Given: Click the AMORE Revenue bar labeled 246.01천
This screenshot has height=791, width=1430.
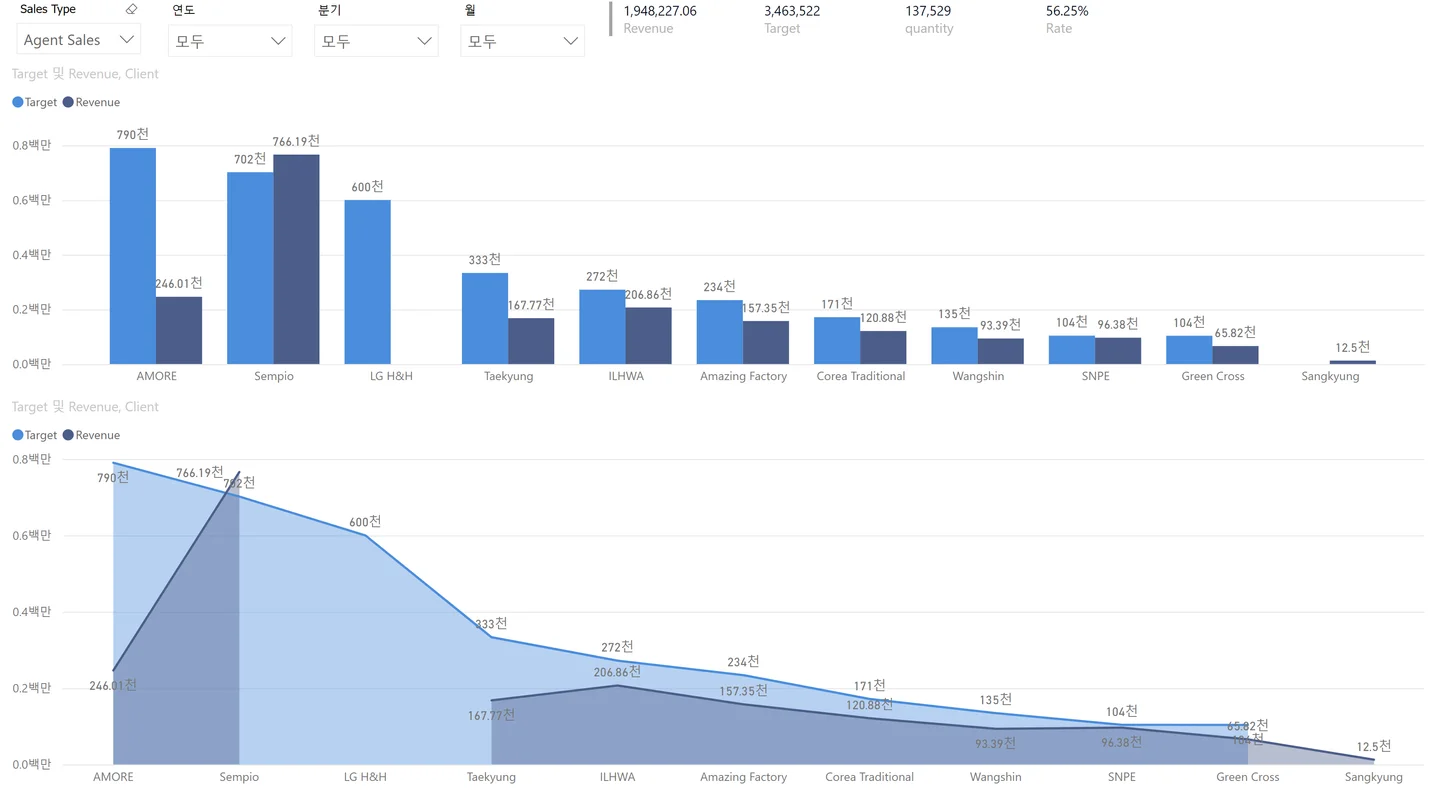Looking at the screenshot, I should (x=179, y=330).
